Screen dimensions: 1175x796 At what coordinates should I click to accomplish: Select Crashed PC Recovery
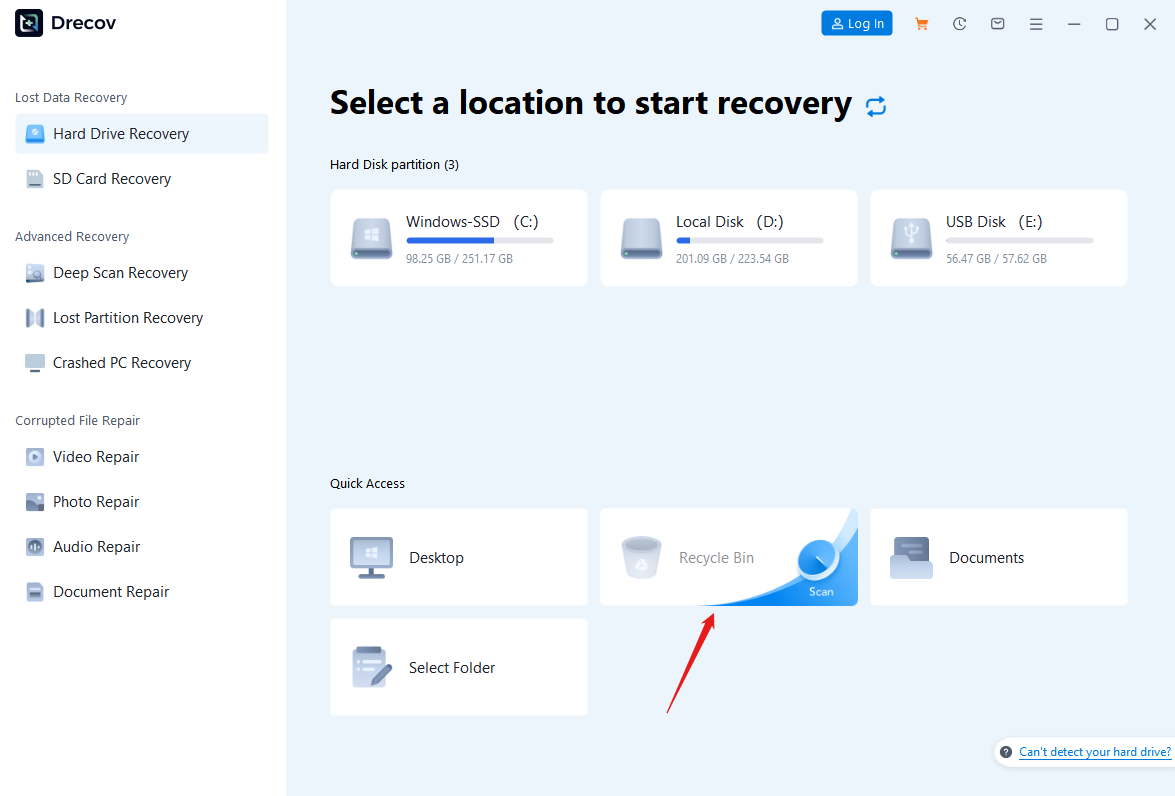pyautogui.click(x=122, y=362)
